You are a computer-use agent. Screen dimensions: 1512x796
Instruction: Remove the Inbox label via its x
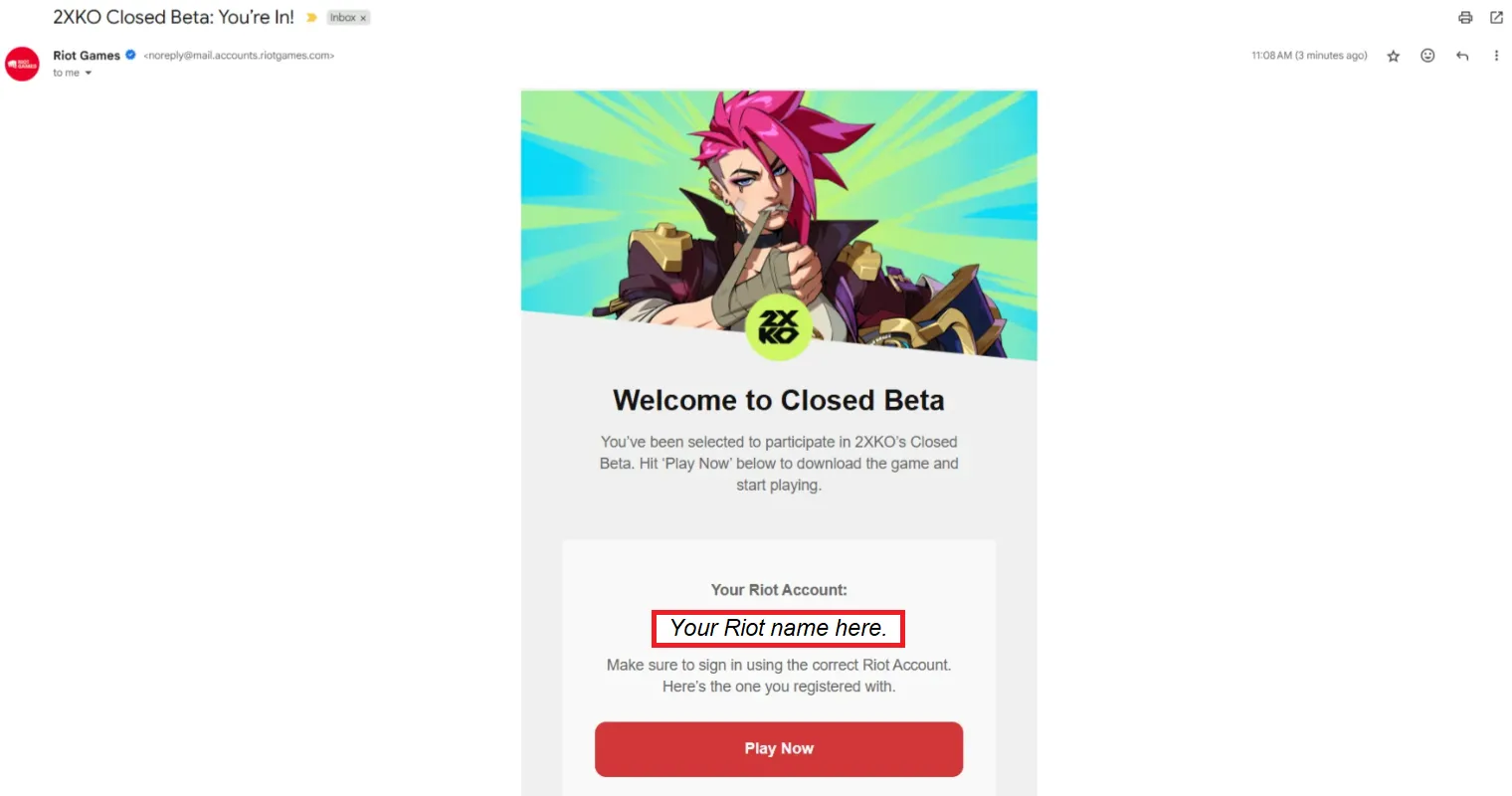coord(363,18)
